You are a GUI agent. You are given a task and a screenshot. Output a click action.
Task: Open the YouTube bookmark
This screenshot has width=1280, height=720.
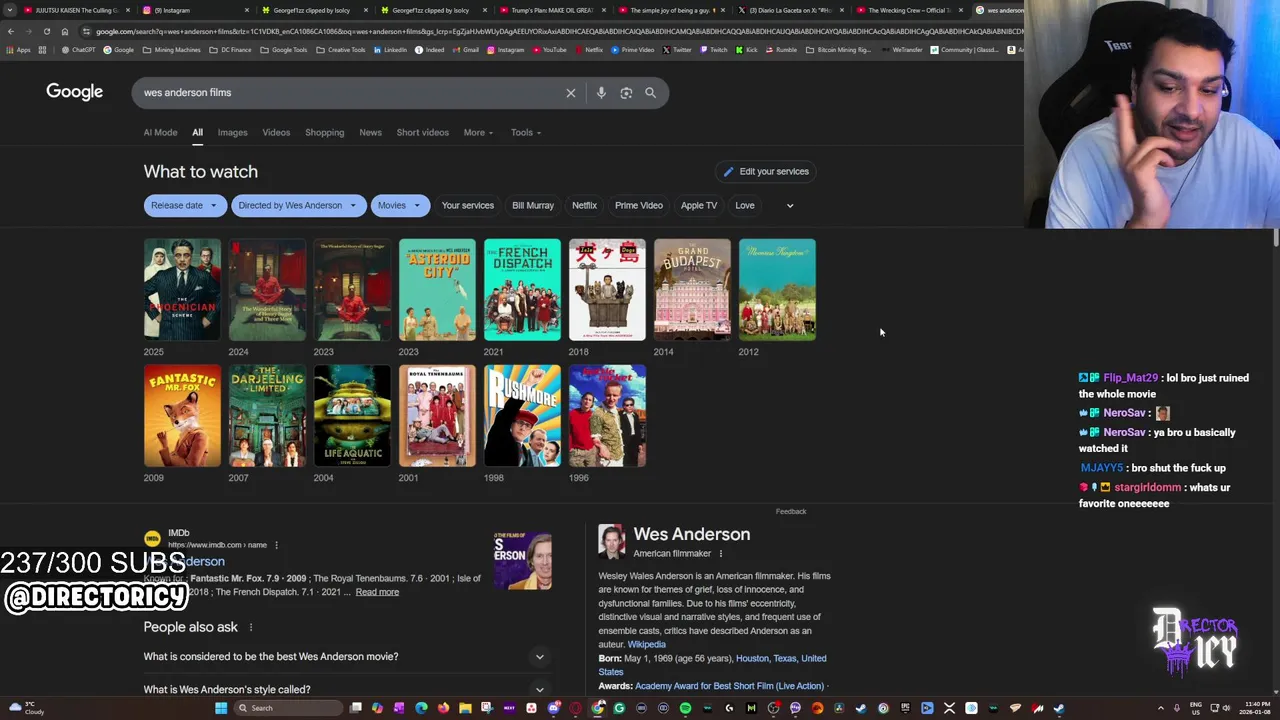coord(549,50)
